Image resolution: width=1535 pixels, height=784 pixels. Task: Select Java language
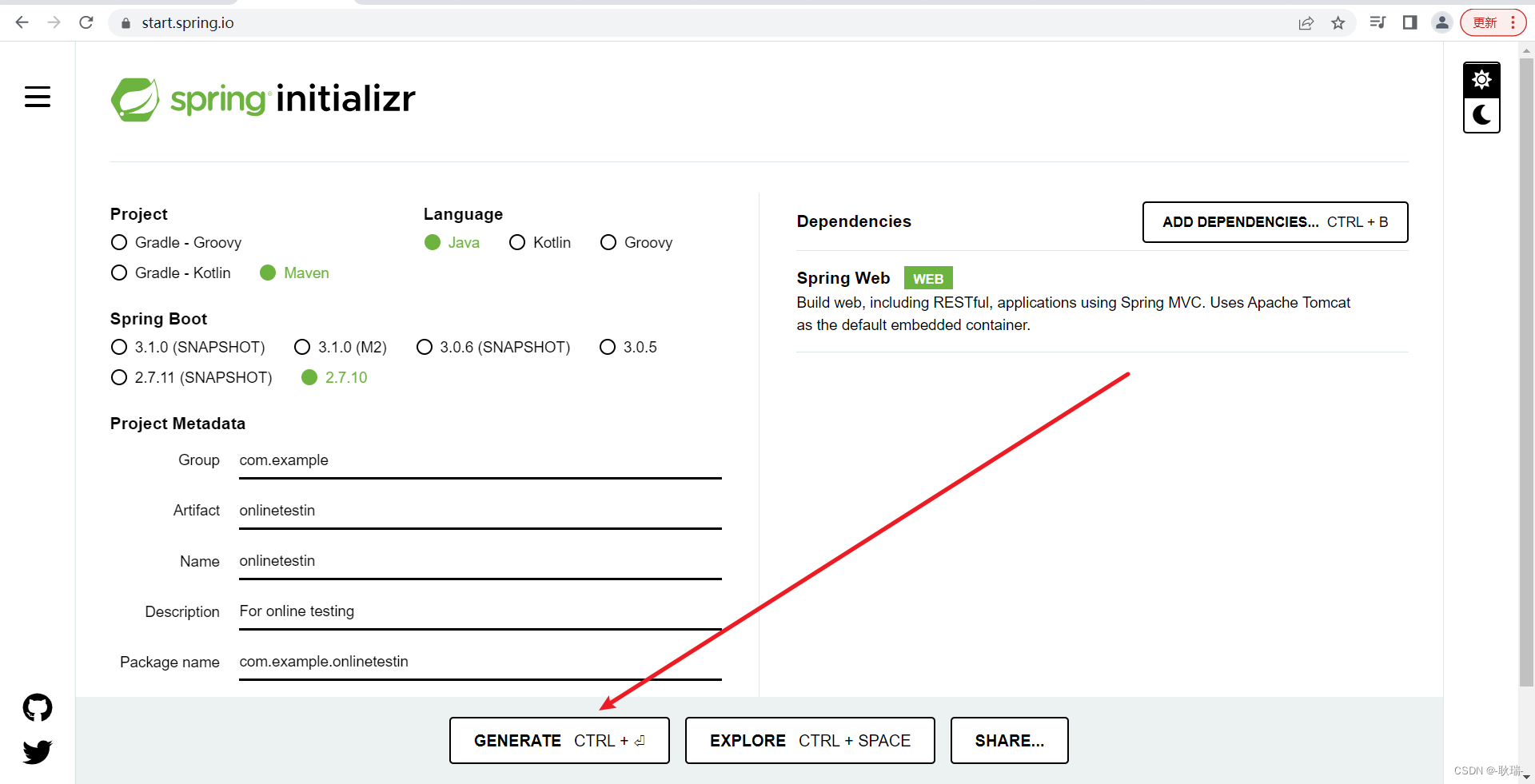[x=452, y=242]
